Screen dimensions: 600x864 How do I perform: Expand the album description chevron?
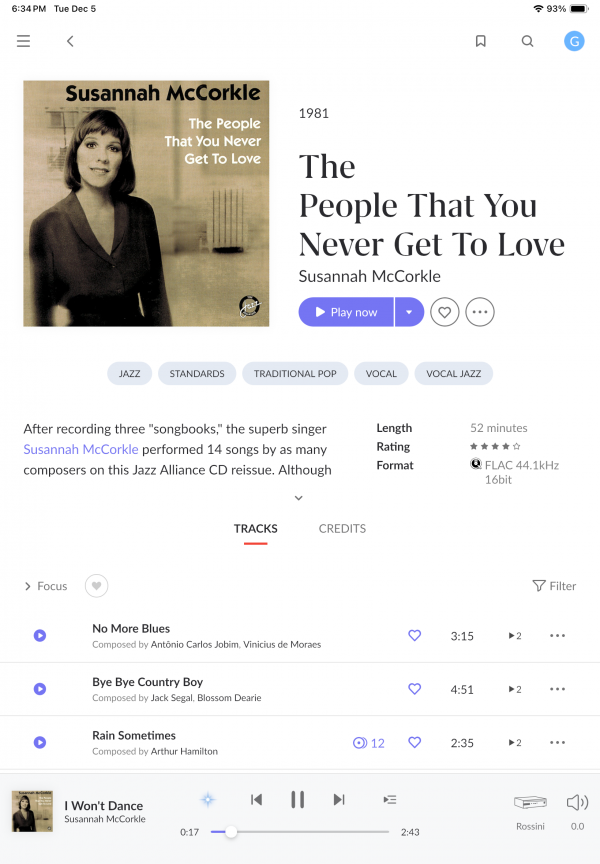(299, 498)
